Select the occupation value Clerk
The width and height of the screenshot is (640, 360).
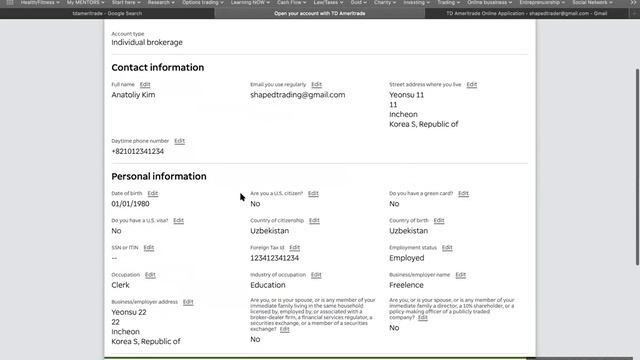120,285
